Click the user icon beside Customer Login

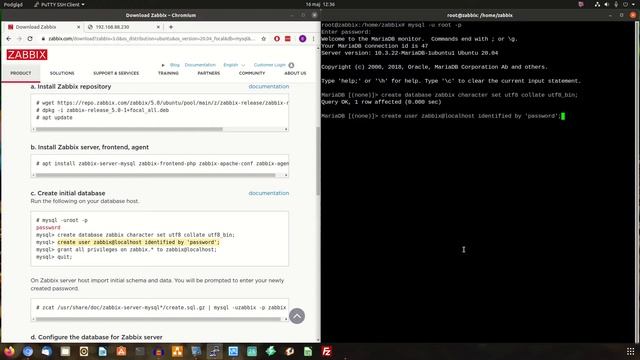[x=291, y=65]
